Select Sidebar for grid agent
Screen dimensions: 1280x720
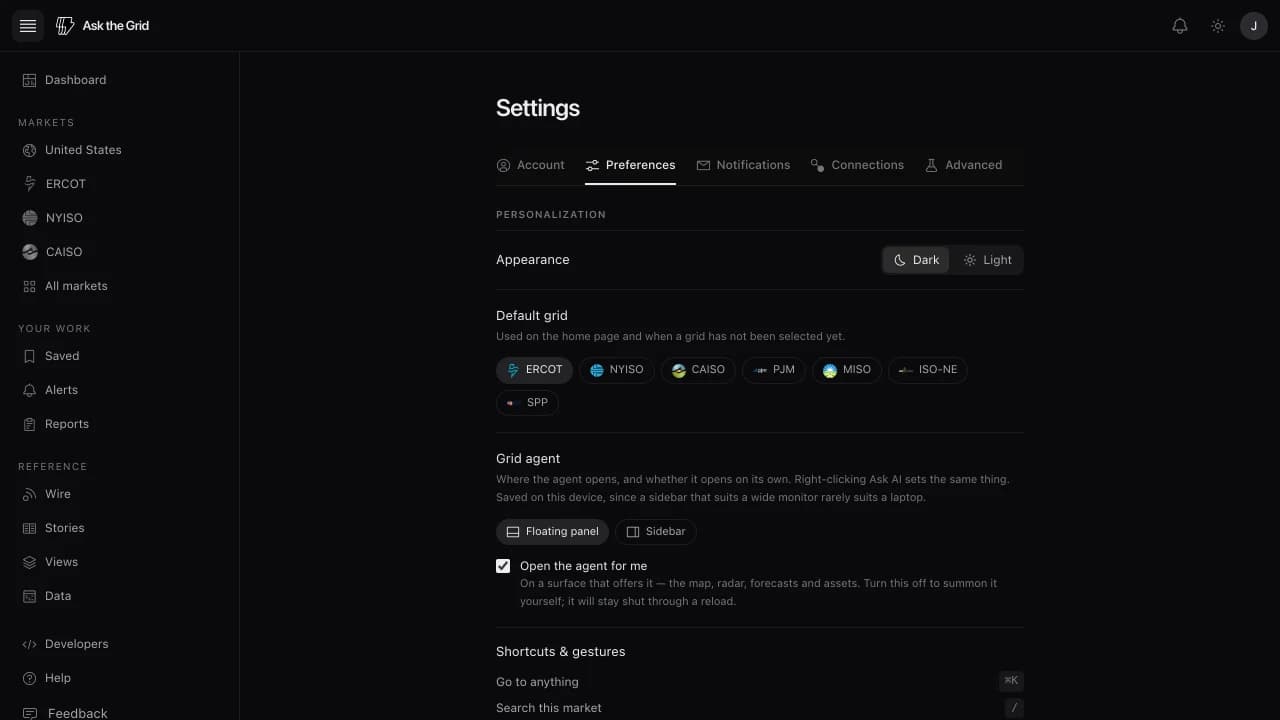click(656, 532)
